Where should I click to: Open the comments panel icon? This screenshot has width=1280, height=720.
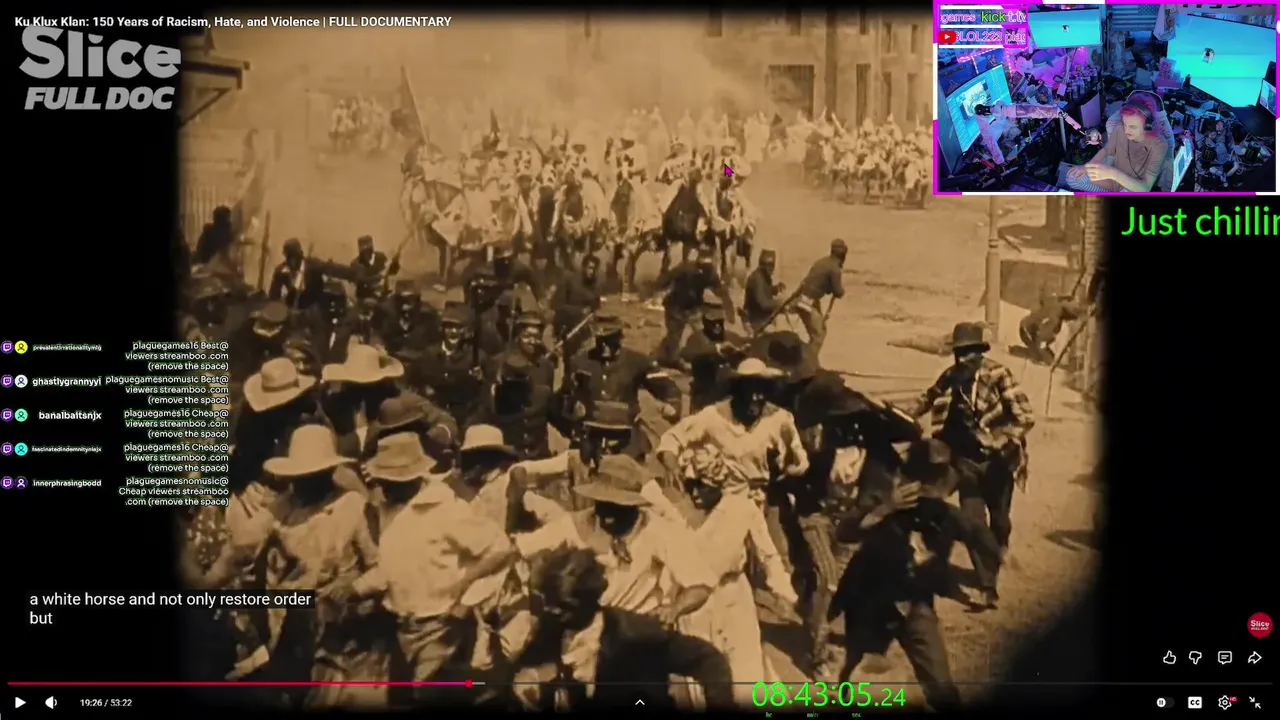coord(1225,657)
